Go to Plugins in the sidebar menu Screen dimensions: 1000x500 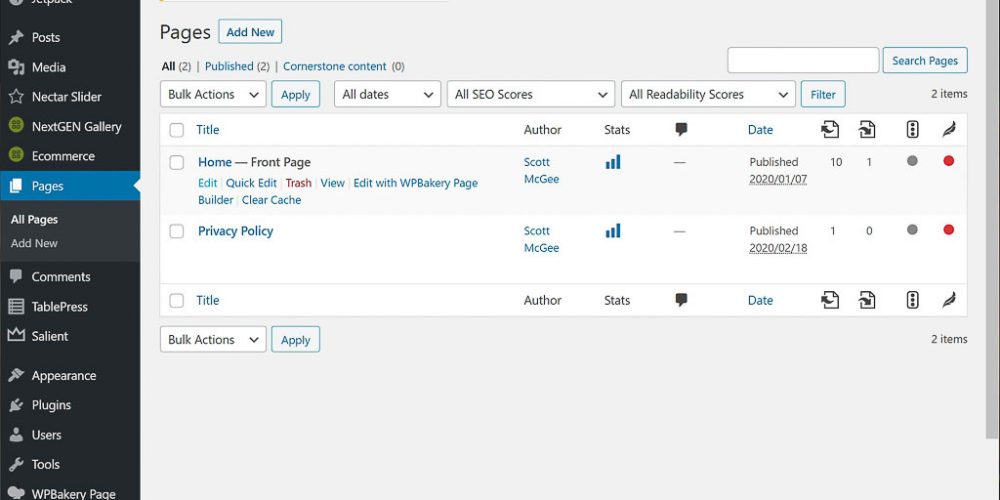point(51,405)
